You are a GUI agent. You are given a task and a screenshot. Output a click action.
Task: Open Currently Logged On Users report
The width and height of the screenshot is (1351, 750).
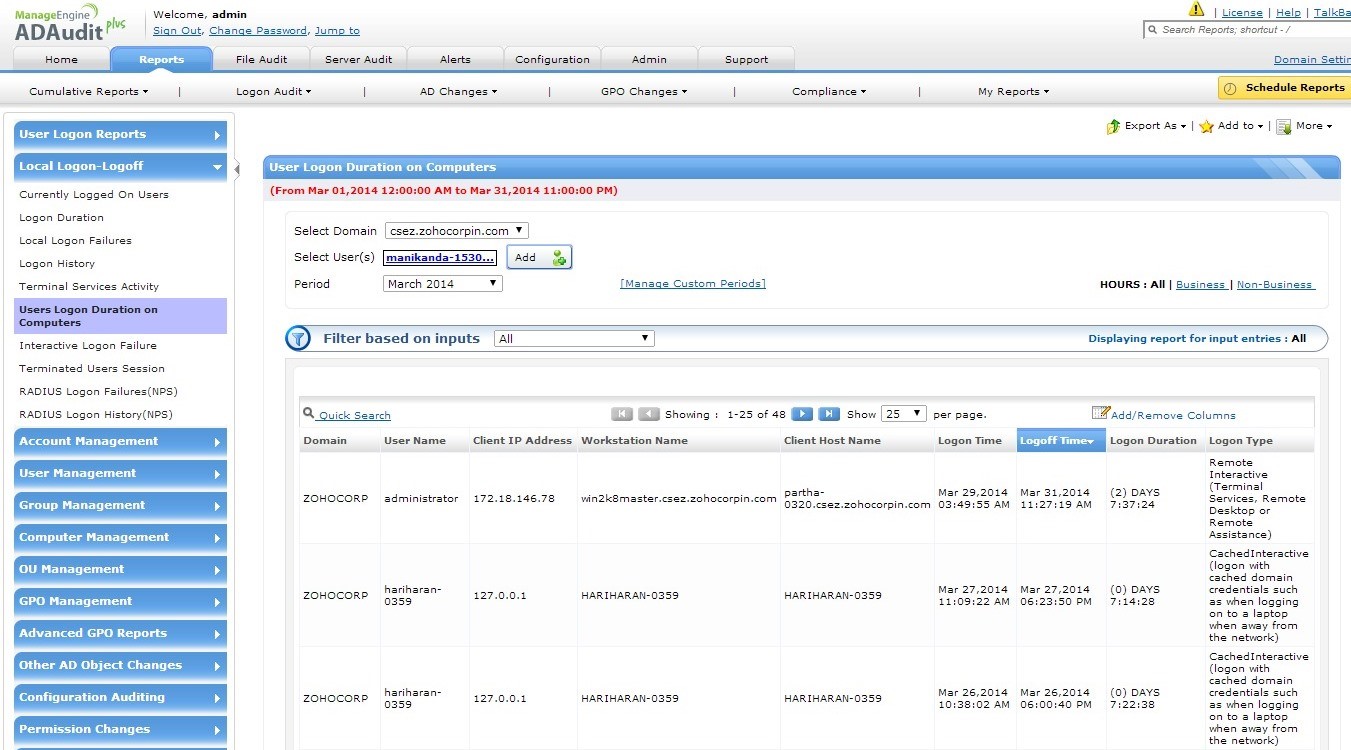tap(94, 195)
